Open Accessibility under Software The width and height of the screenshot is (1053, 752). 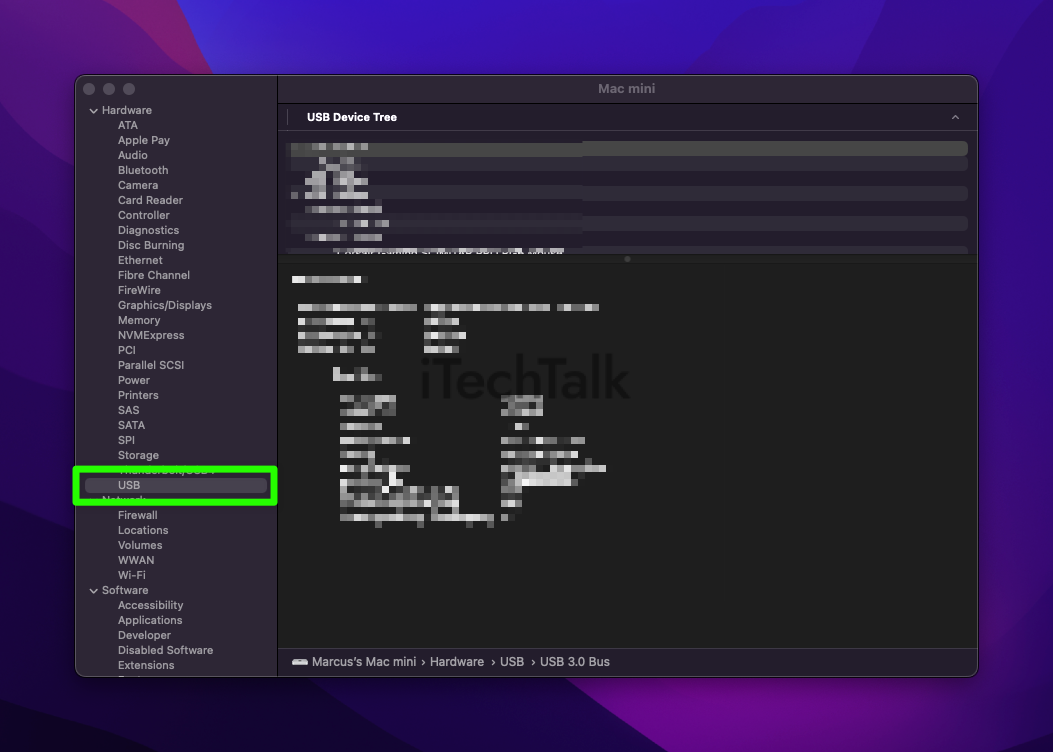pos(150,606)
